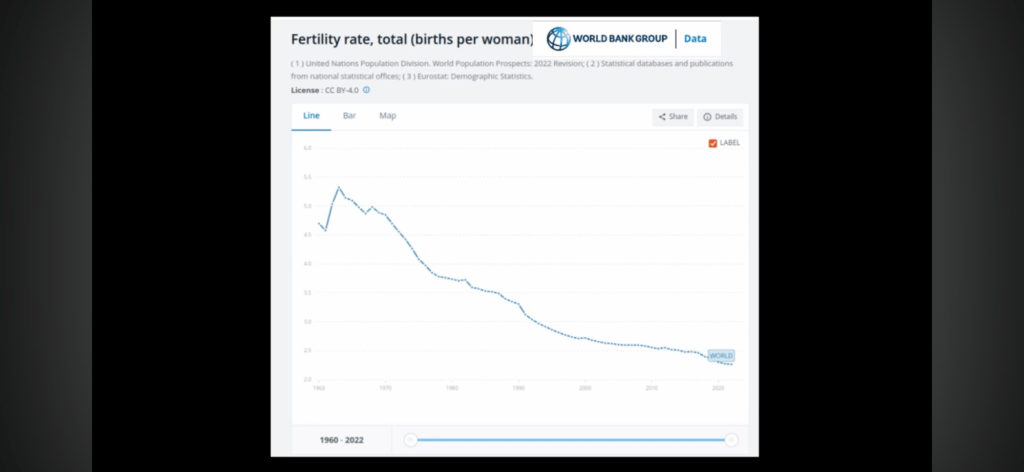Switch to the Bar chart tab
This screenshot has height=472, width=1024.
(x=349, y=116)
